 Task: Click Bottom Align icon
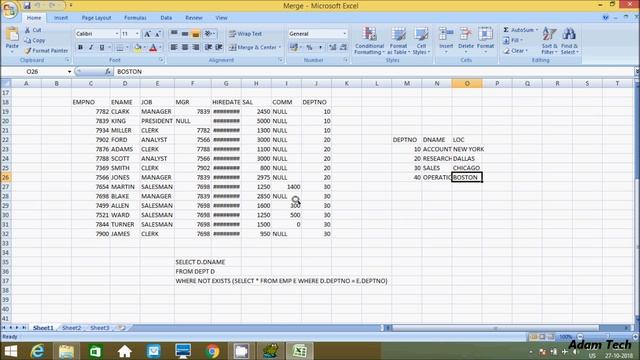click(196, 33)
